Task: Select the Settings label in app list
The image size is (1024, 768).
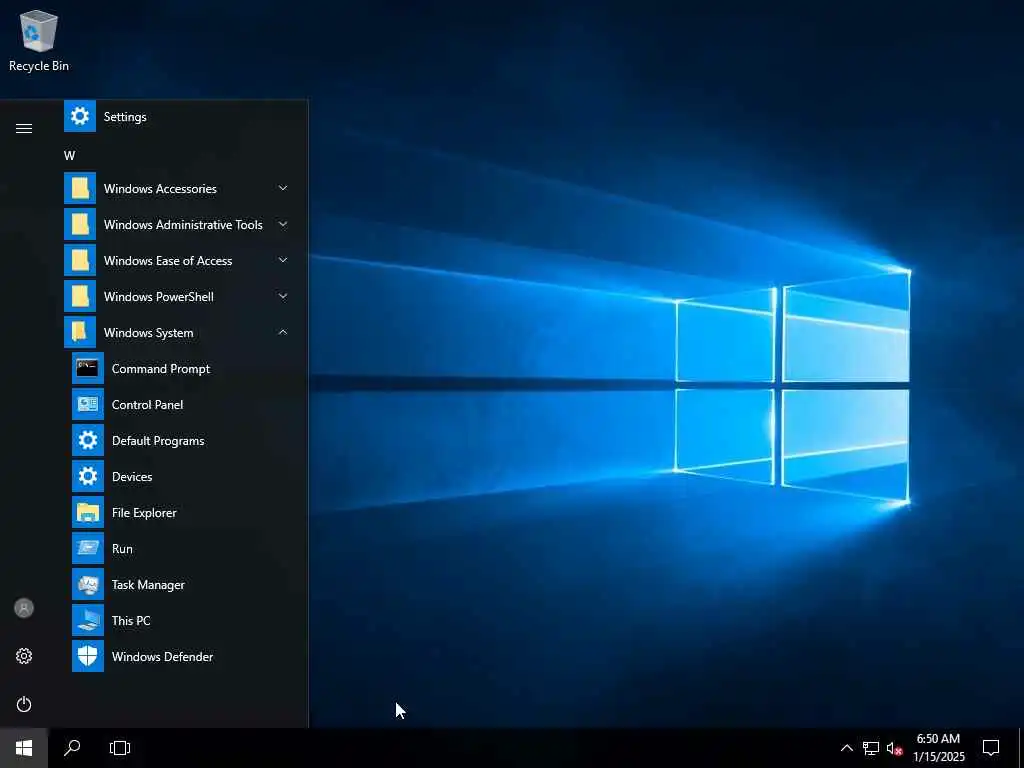Action: 125,117
